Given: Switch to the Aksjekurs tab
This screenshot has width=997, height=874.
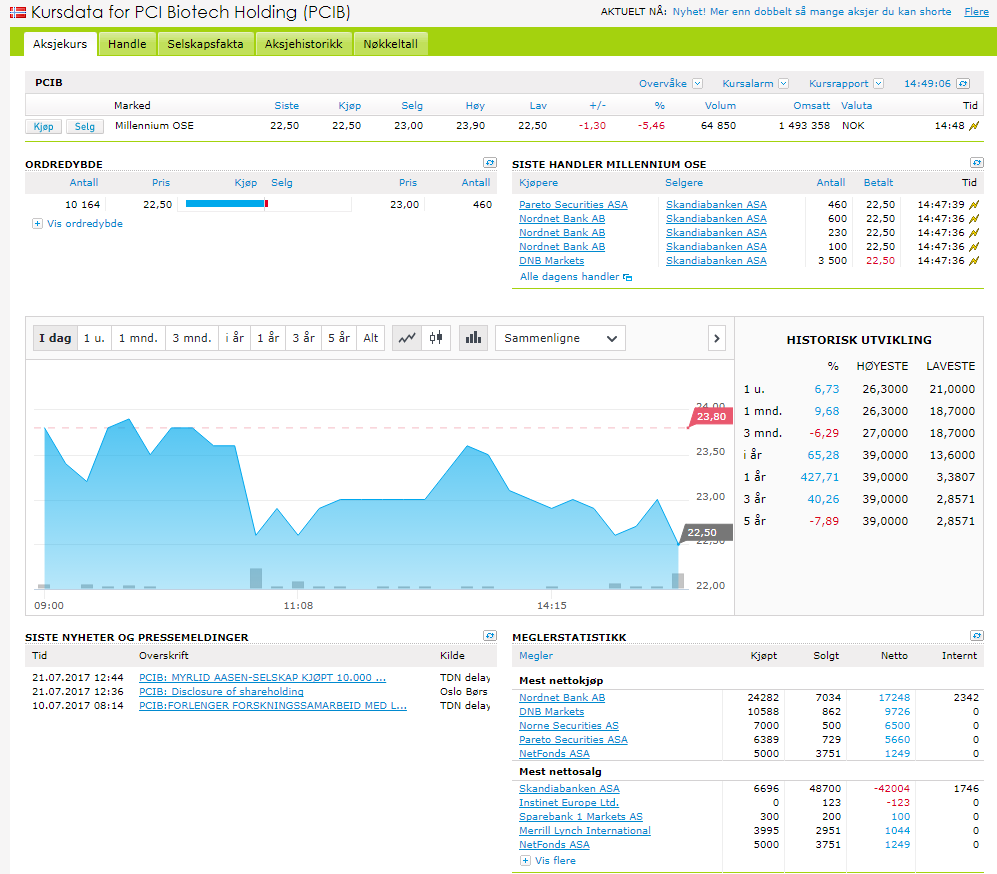Looking at the screenshot, I should 60,44.
